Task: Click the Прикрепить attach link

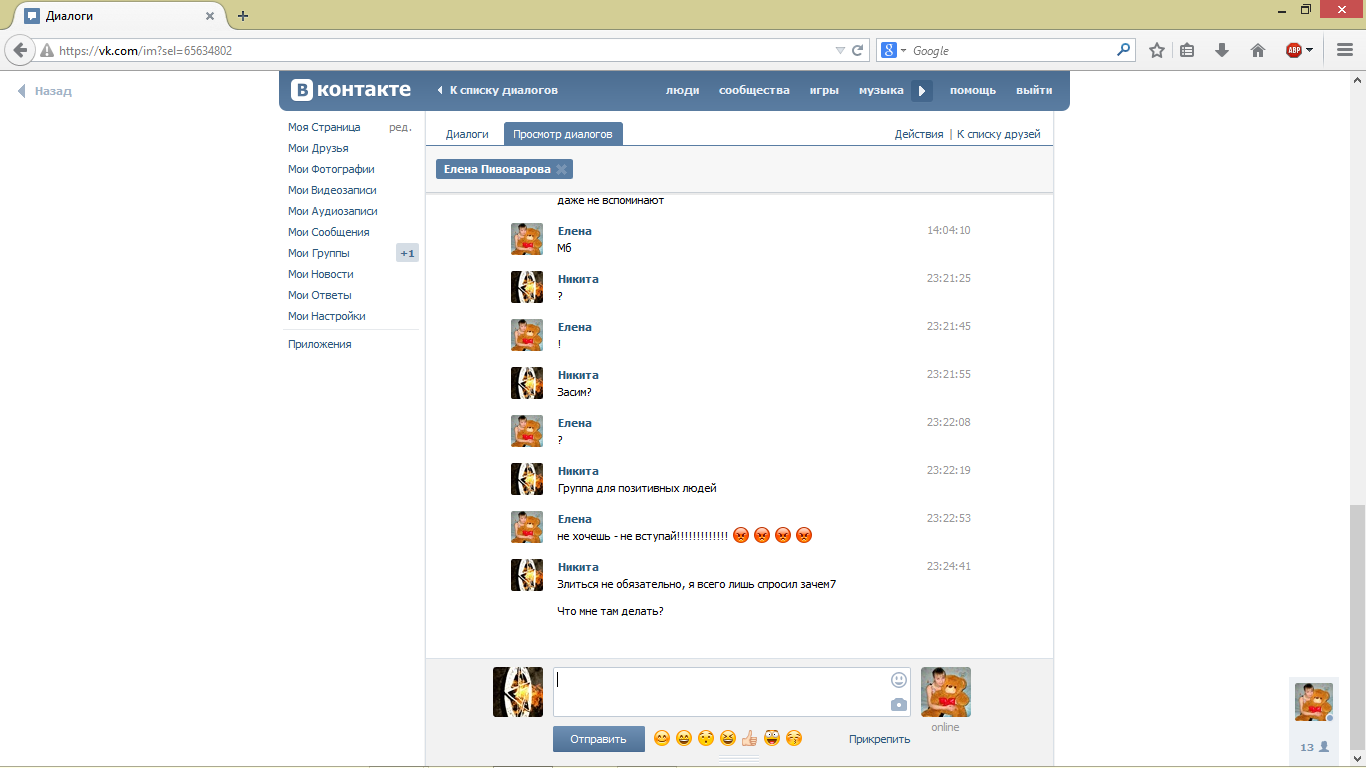Action: click(x=879, y=739)
